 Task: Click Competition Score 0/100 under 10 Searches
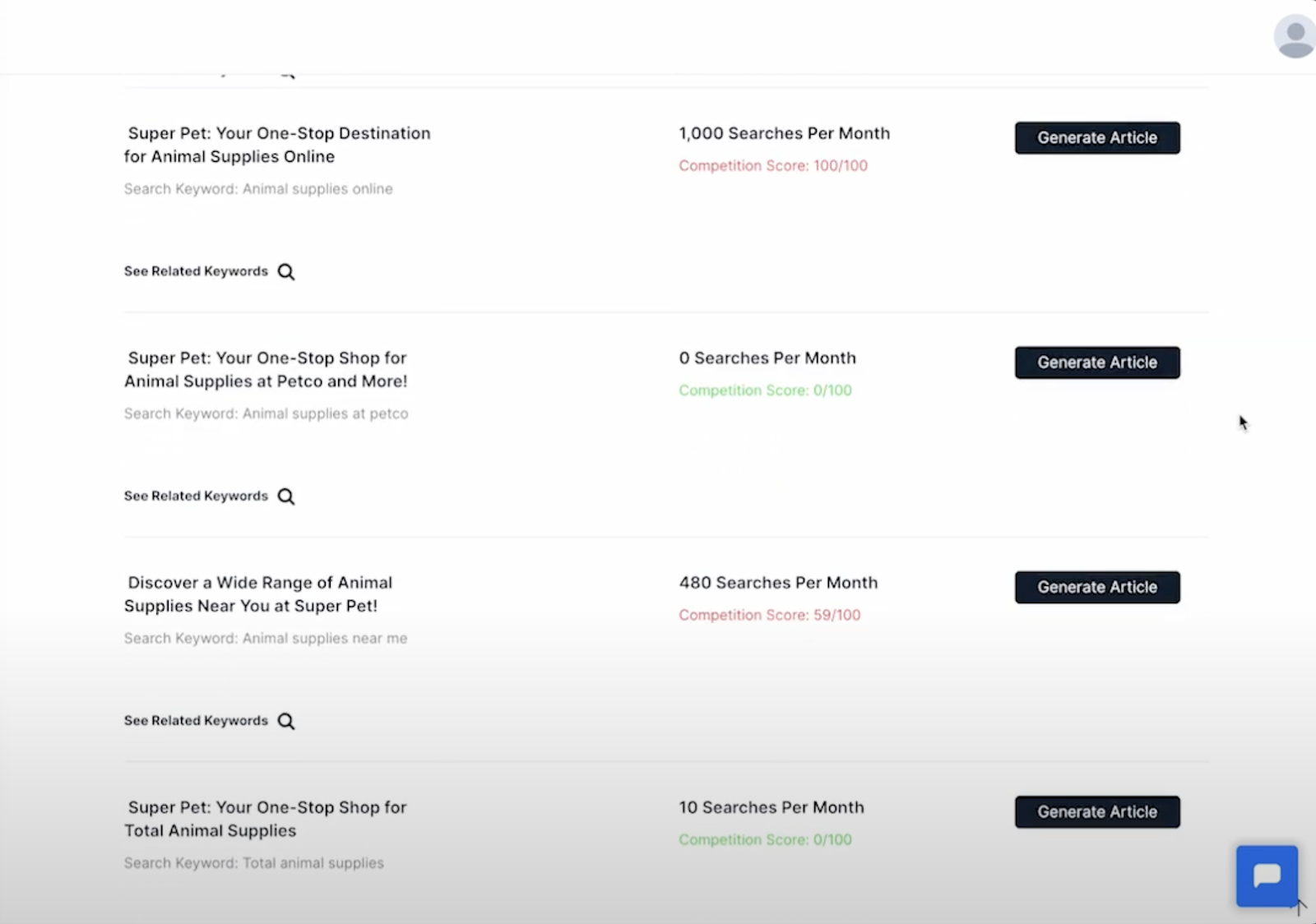click(x=765, y=839)
